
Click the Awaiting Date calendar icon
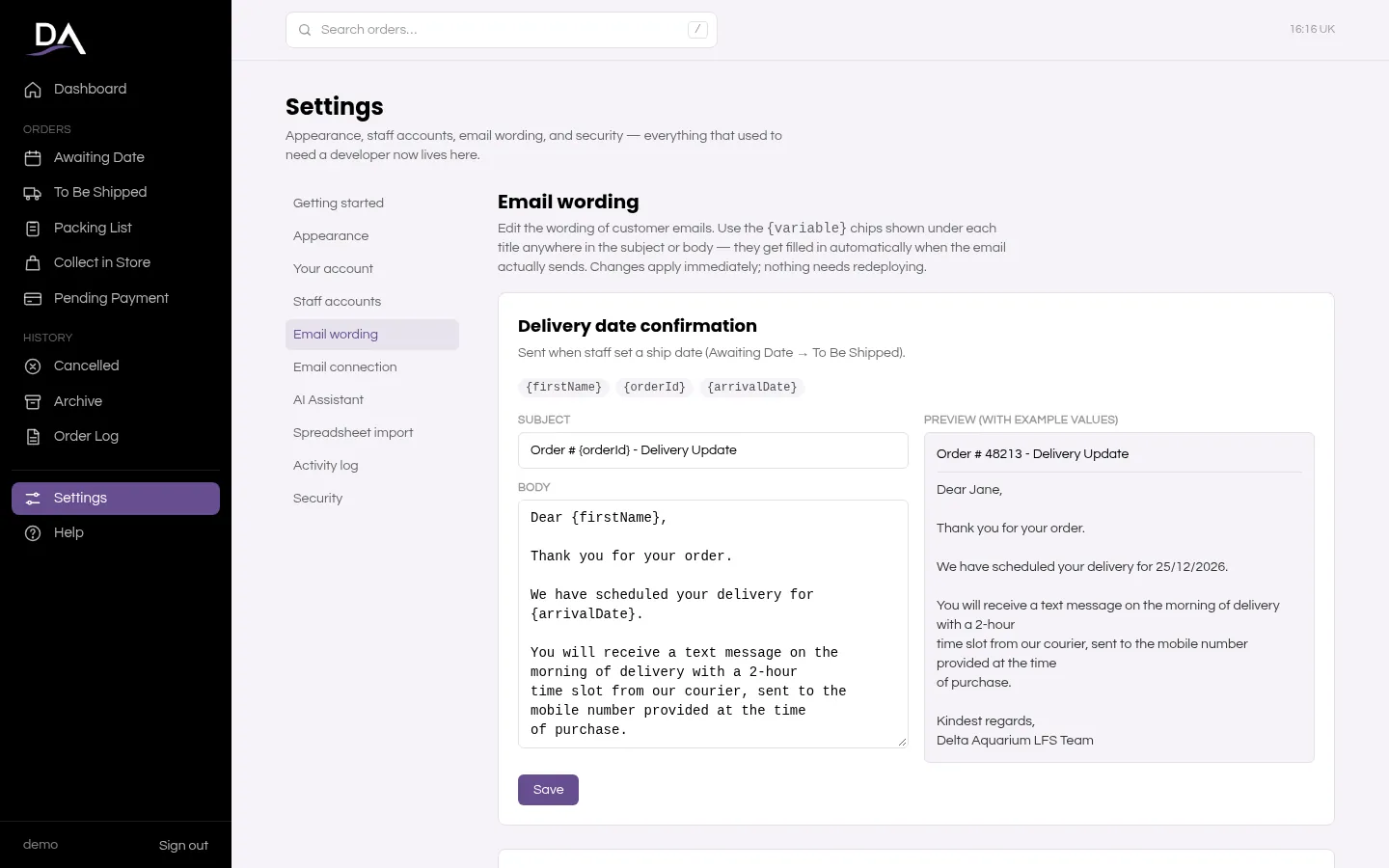(33, 158)
